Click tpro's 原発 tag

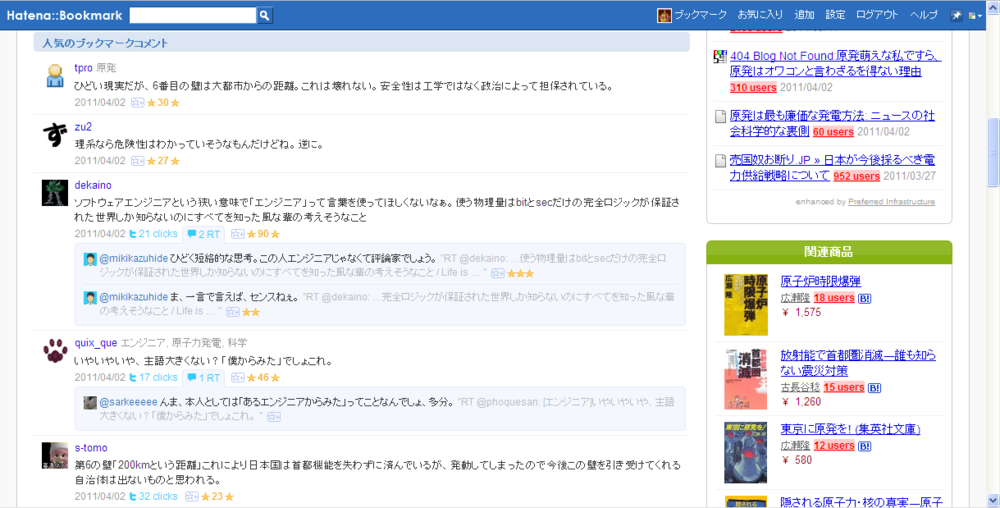[106, 68]
